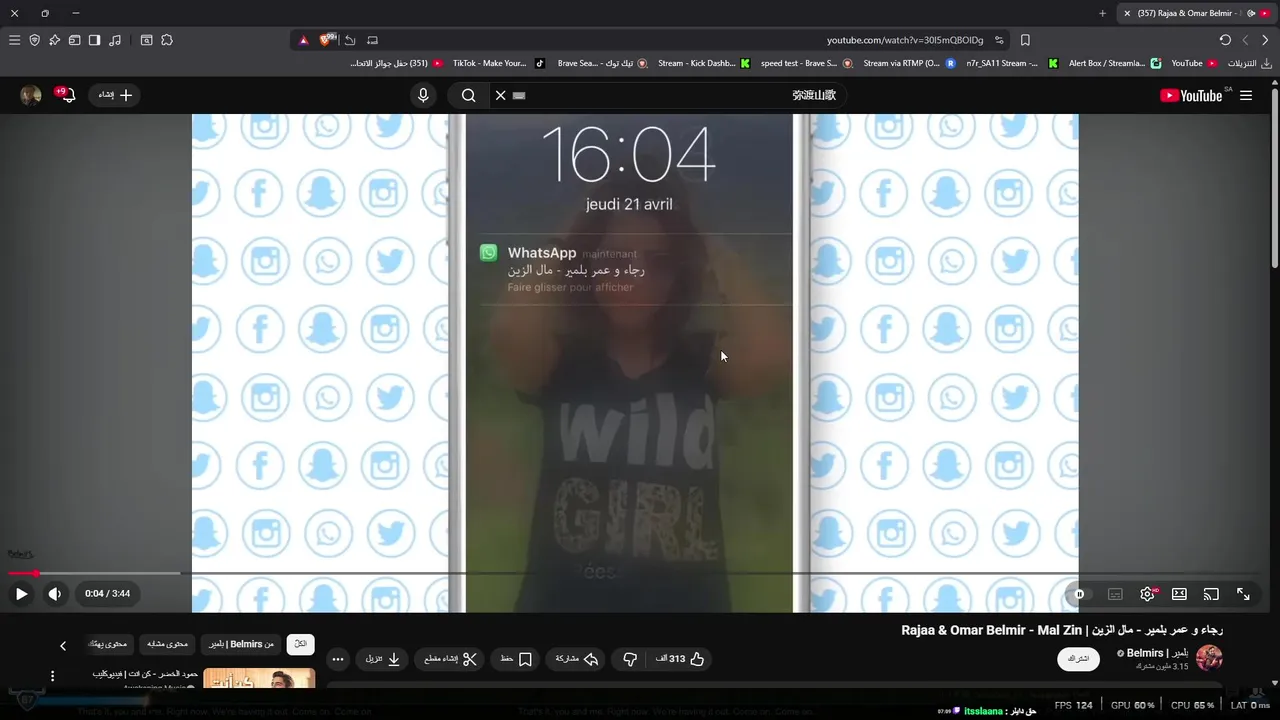Open the n7r_SA11 Stream bookmark
This screenshot has width=1280, height=720.
click(x=1012, y=63)
